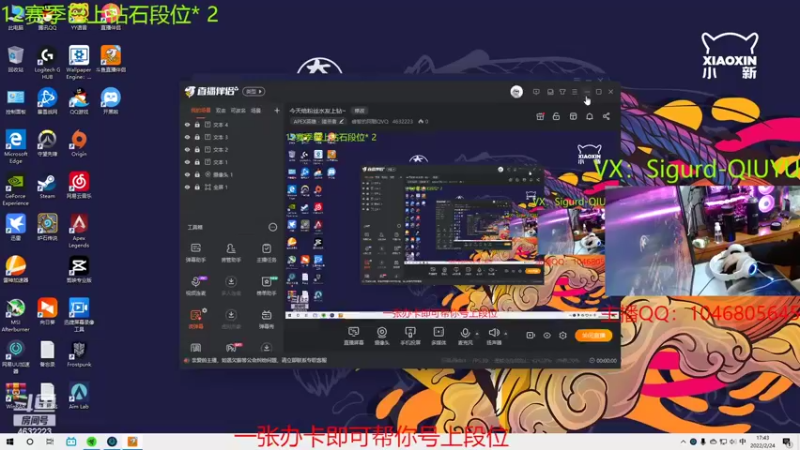Open the third scene tab
The image size is (800, 450).
click(238, 110)
